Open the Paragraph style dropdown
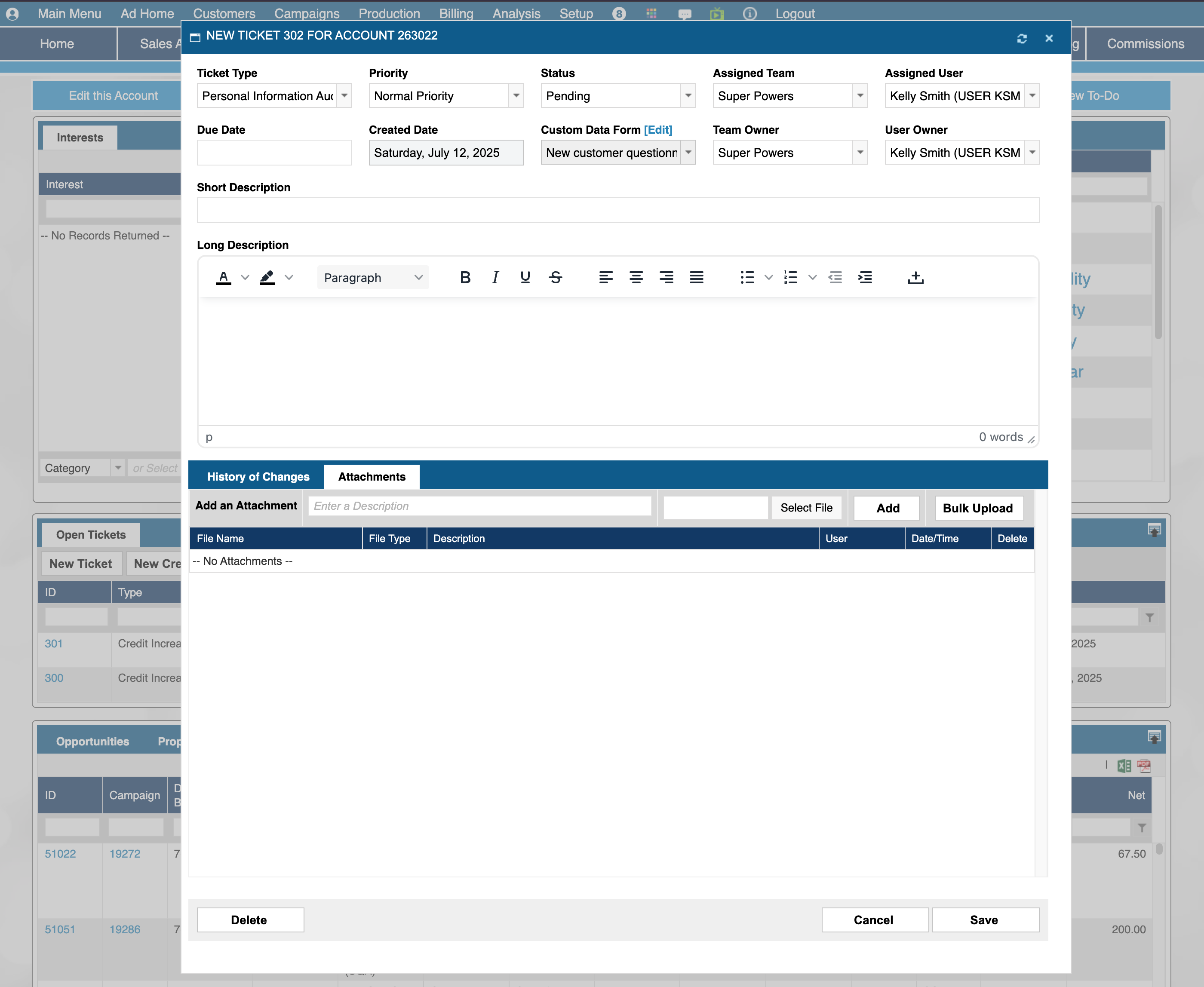 pyautogui.click(x=372, y=277)
